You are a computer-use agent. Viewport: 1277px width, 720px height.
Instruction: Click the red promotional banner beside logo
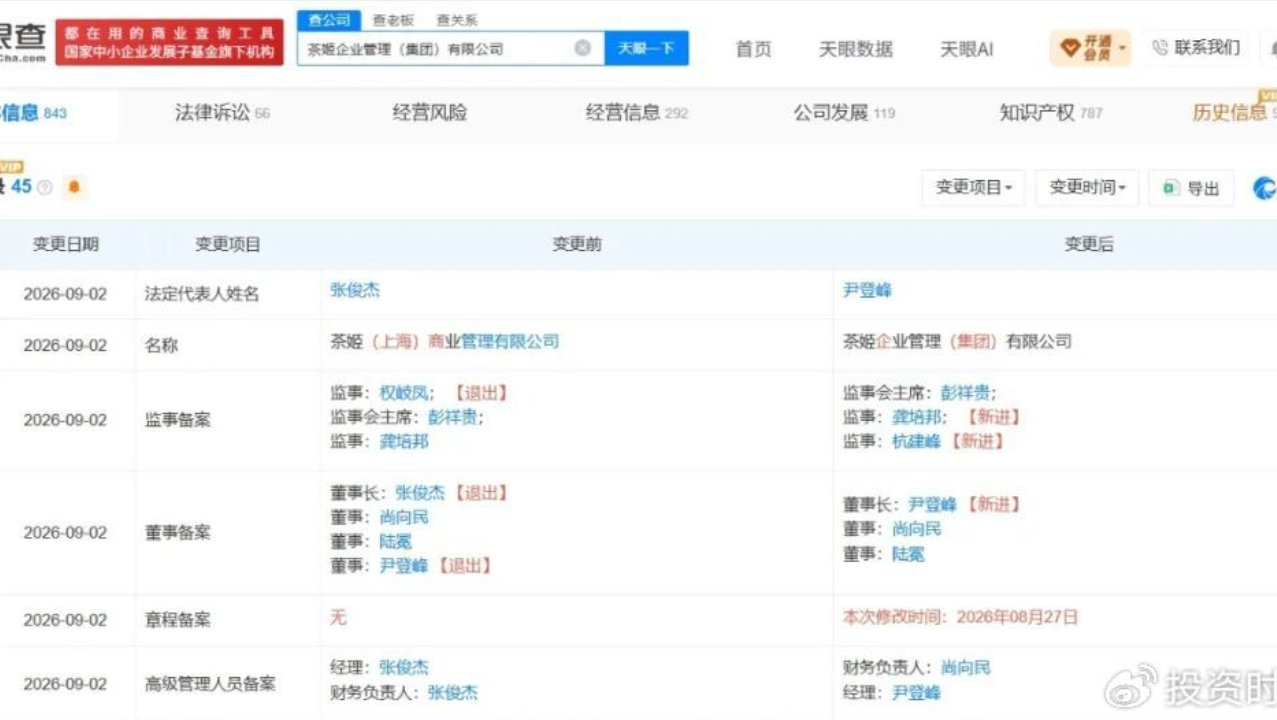(169, 42)
